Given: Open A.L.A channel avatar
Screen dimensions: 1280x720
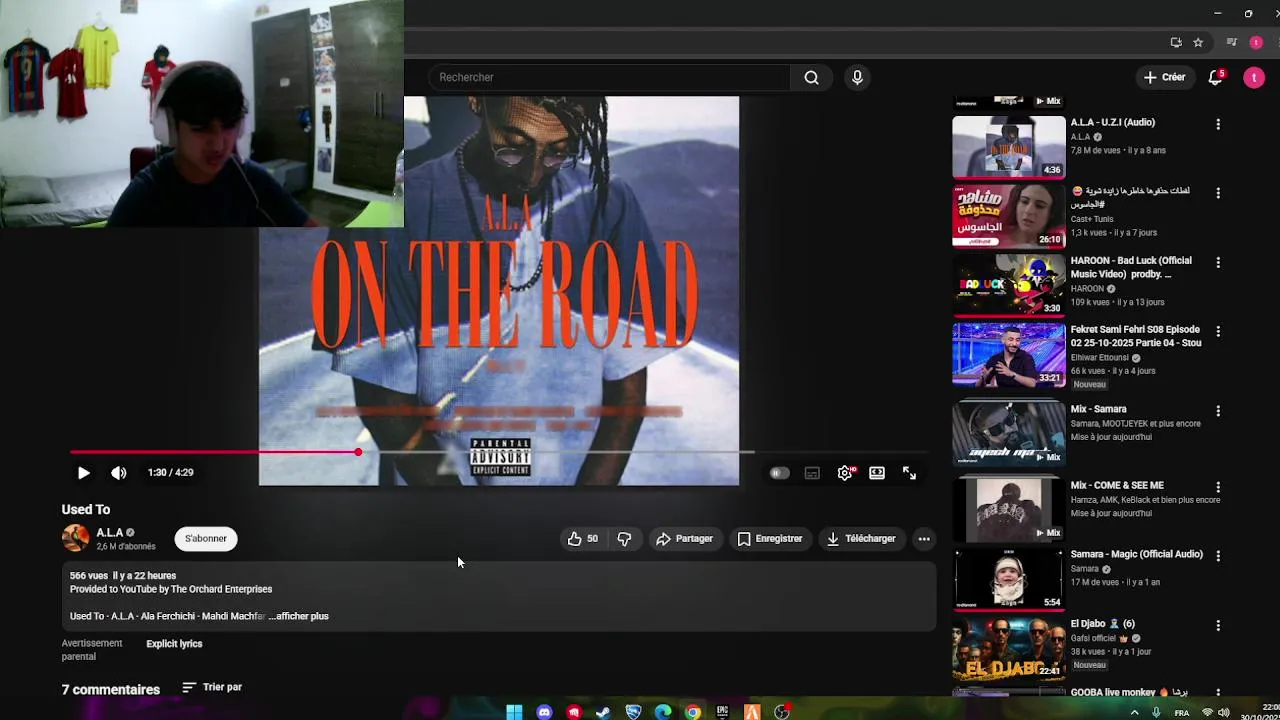Looking at the screenshot, I should 75,538.
